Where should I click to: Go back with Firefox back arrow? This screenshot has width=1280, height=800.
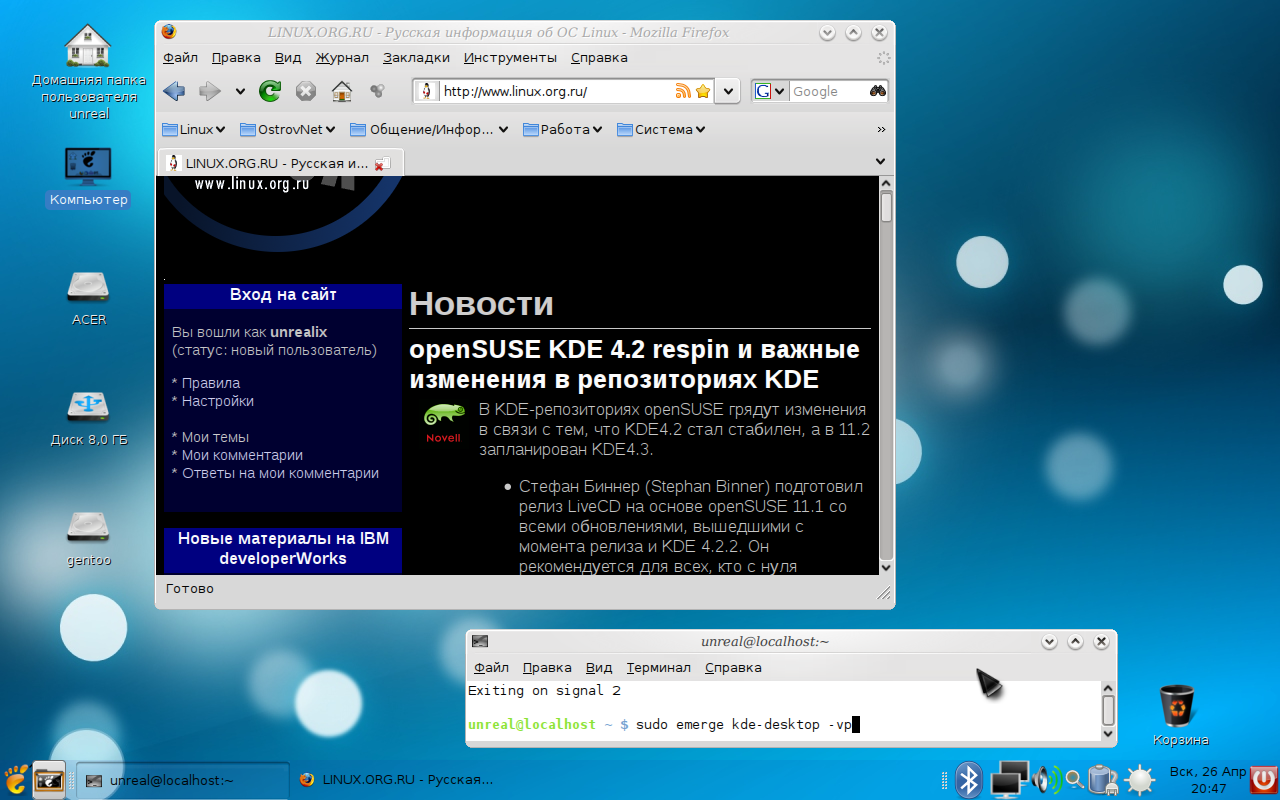click(x=174, y=91)
